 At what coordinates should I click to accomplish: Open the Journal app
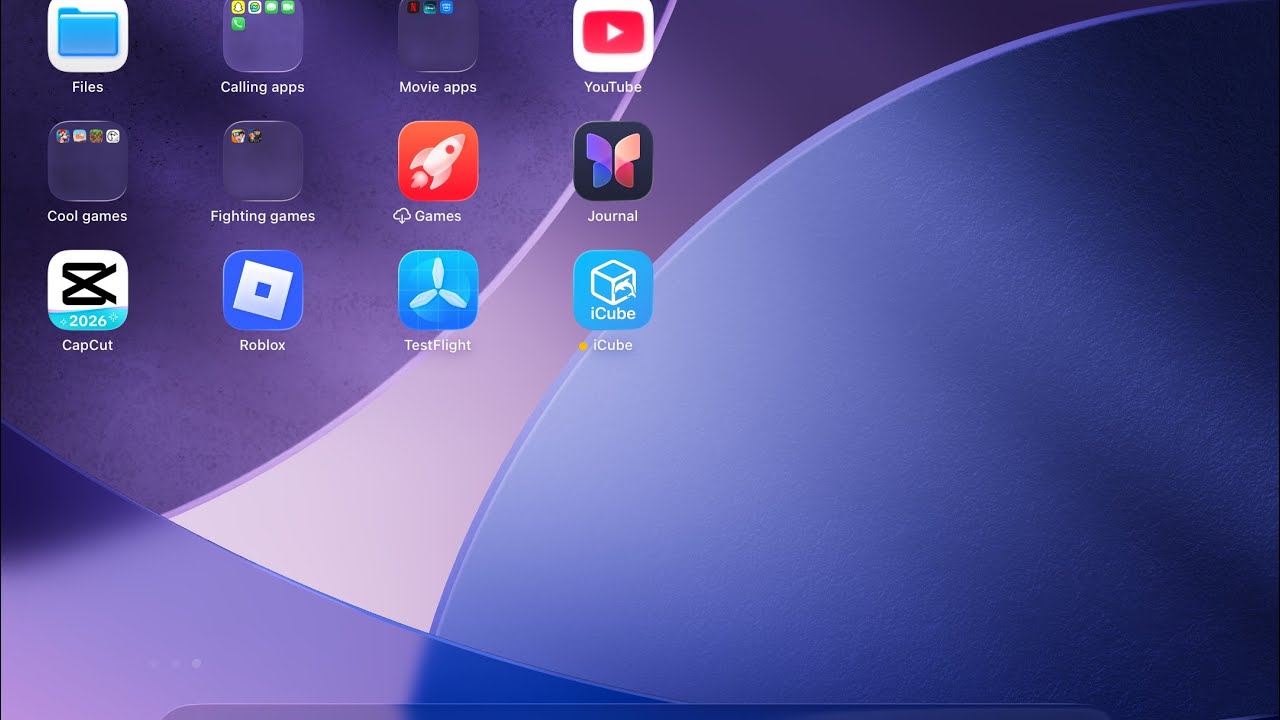613,161
